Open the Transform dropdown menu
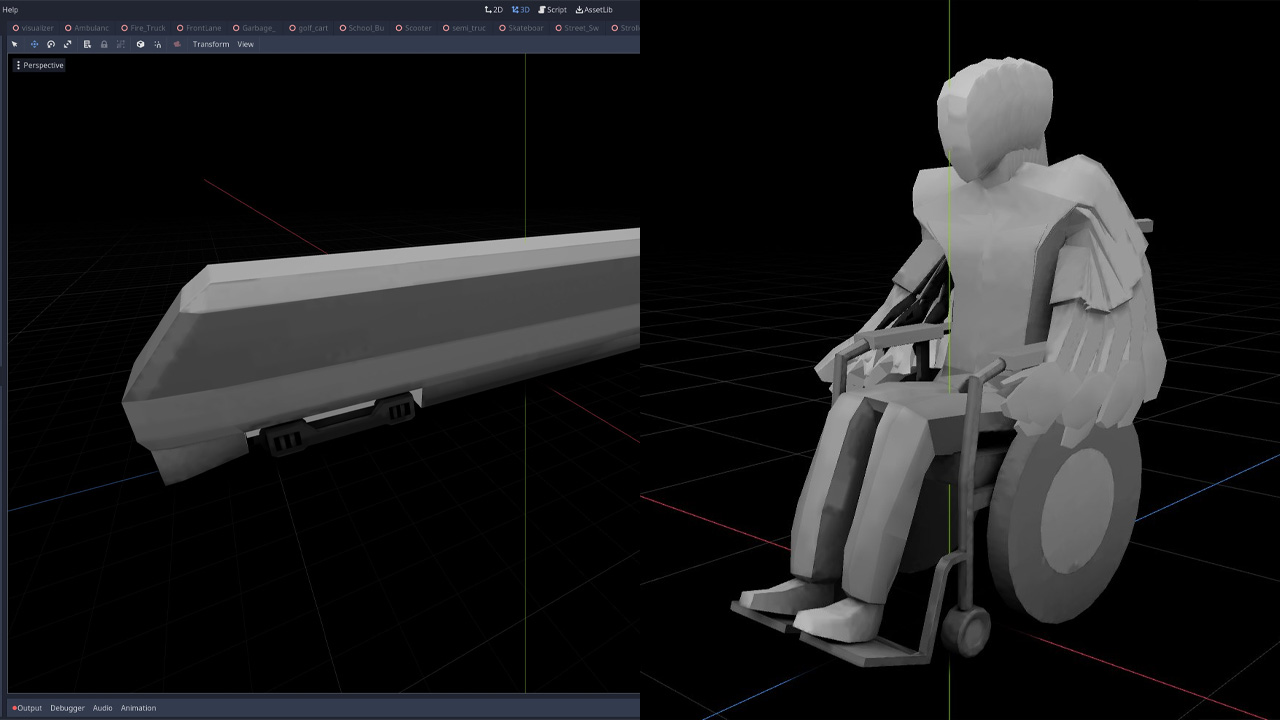1280x720 pixels. point(210,44)
